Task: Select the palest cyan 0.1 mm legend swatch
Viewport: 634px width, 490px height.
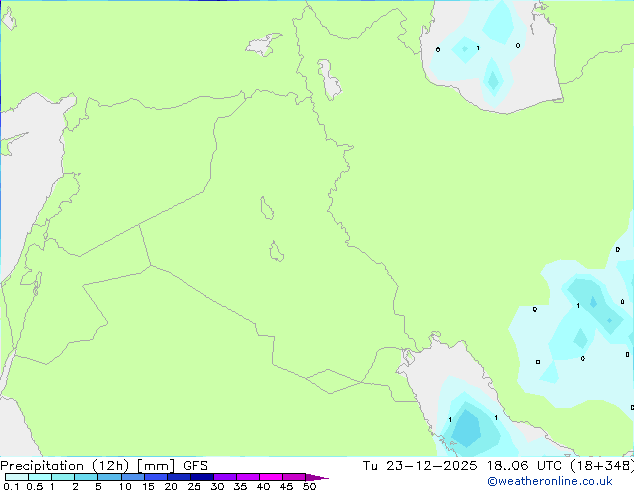Action: [17, 477]
